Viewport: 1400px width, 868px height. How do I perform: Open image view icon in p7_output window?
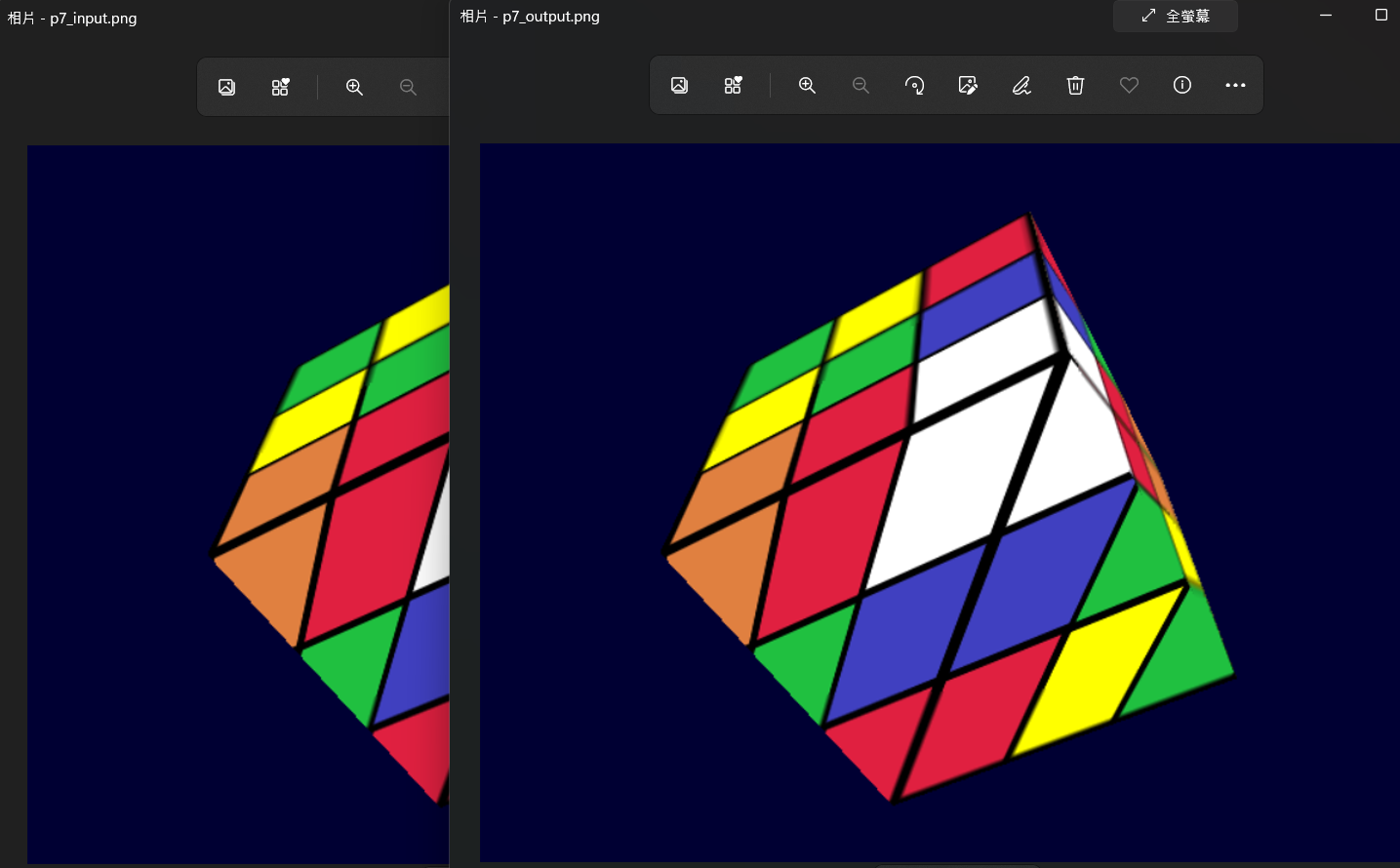point(680,85)
